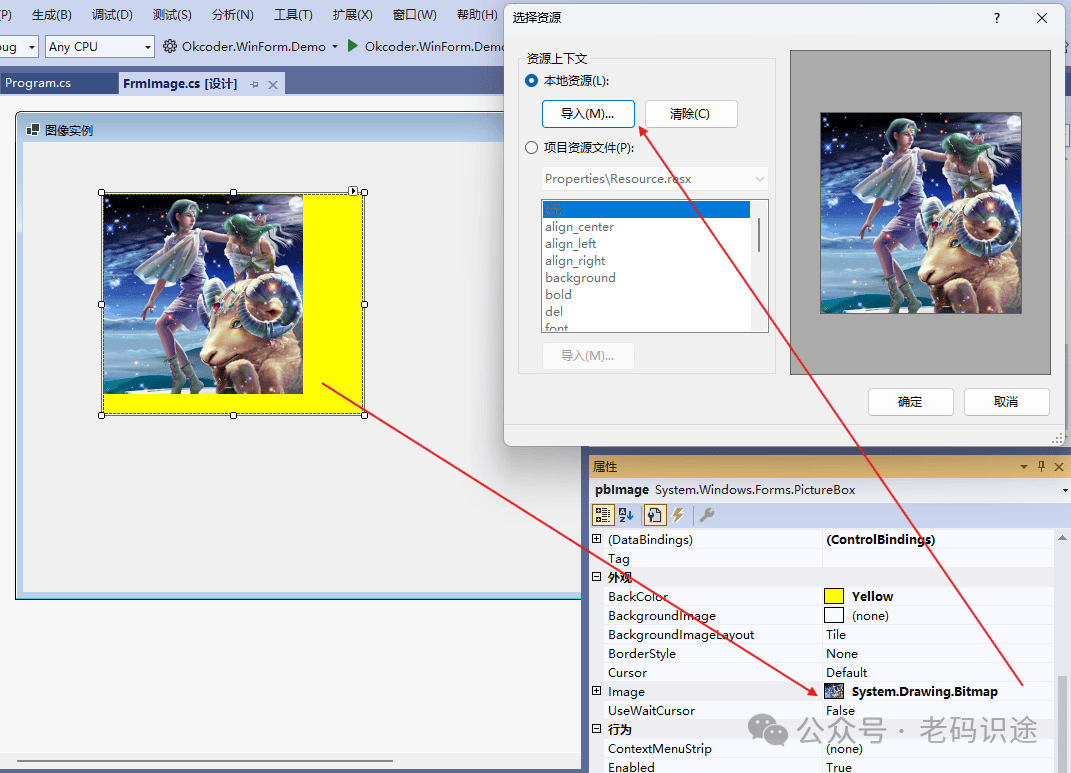Click the UseWaitCursor value False
Image resolution: width=1071 pixels, height=773 pixels.
pyautogui.click(x=840, y=711)
